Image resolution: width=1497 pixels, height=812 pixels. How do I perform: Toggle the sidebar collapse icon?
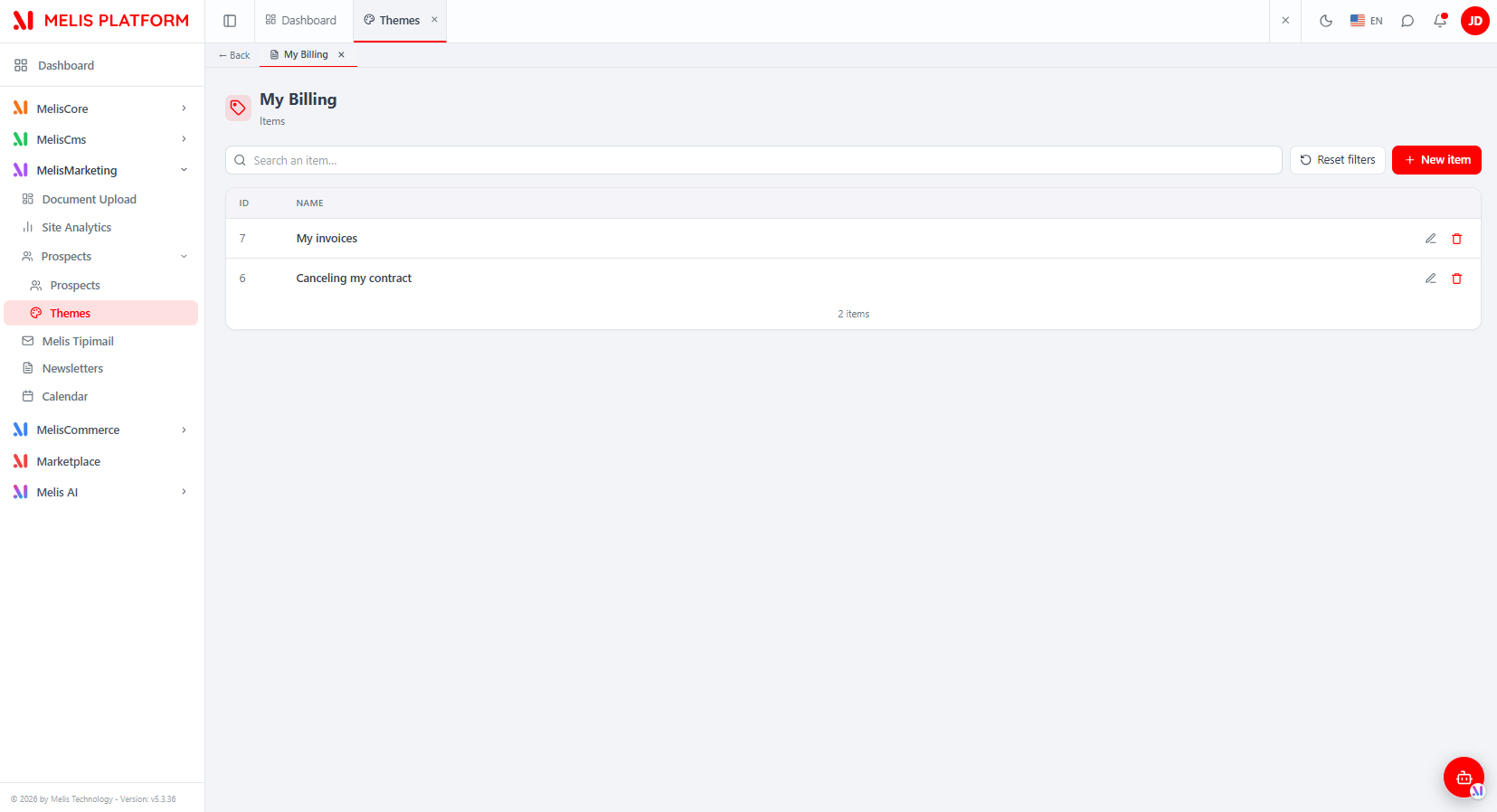click(x=230, y=21)
